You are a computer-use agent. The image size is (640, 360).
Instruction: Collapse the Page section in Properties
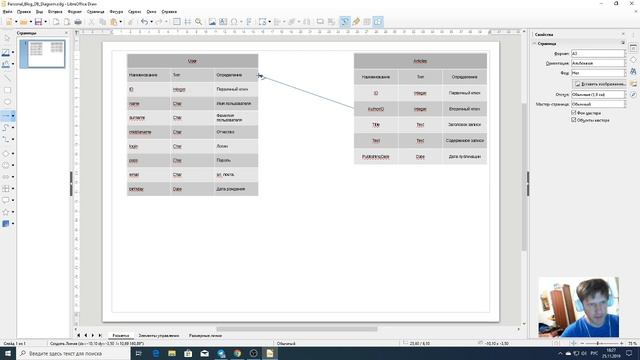[535, 43]
